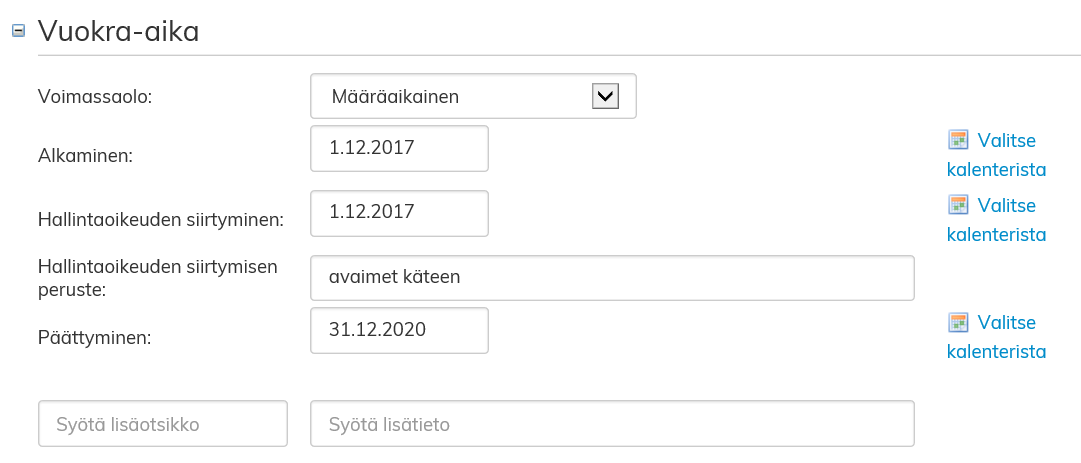Image resolution: width=1081 pixels, height=463 pixels.
Task: Click the Päättyminen label
Action: click(x=95, y=337)
